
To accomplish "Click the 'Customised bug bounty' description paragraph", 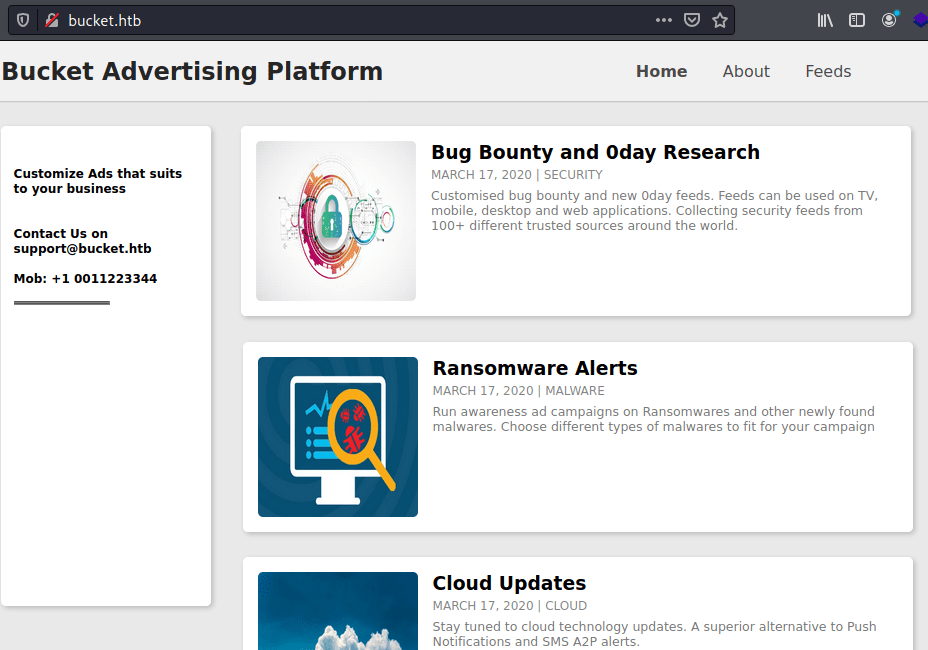I will coord(655,211).
